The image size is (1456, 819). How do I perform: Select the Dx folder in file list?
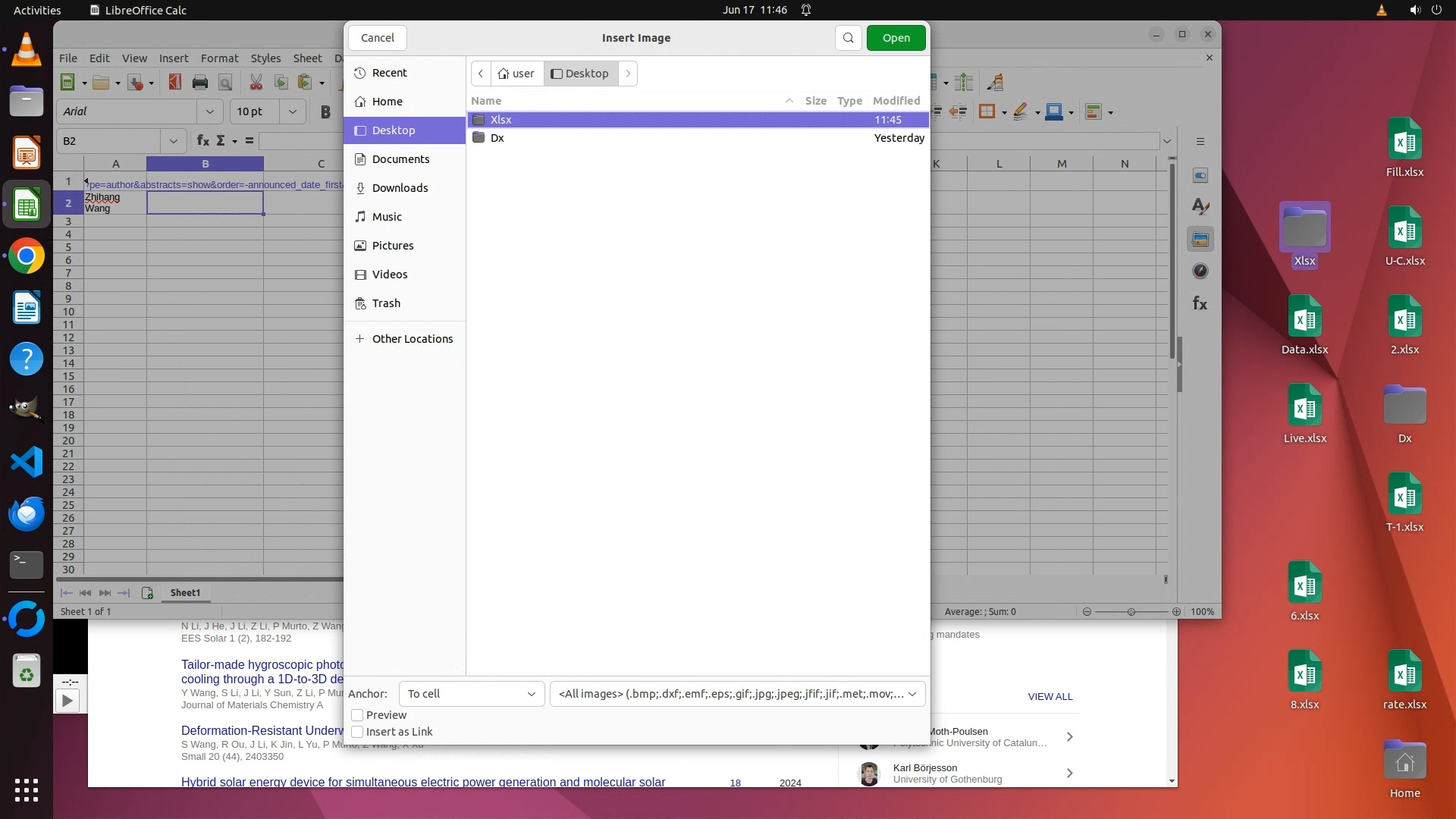[497, 138]
